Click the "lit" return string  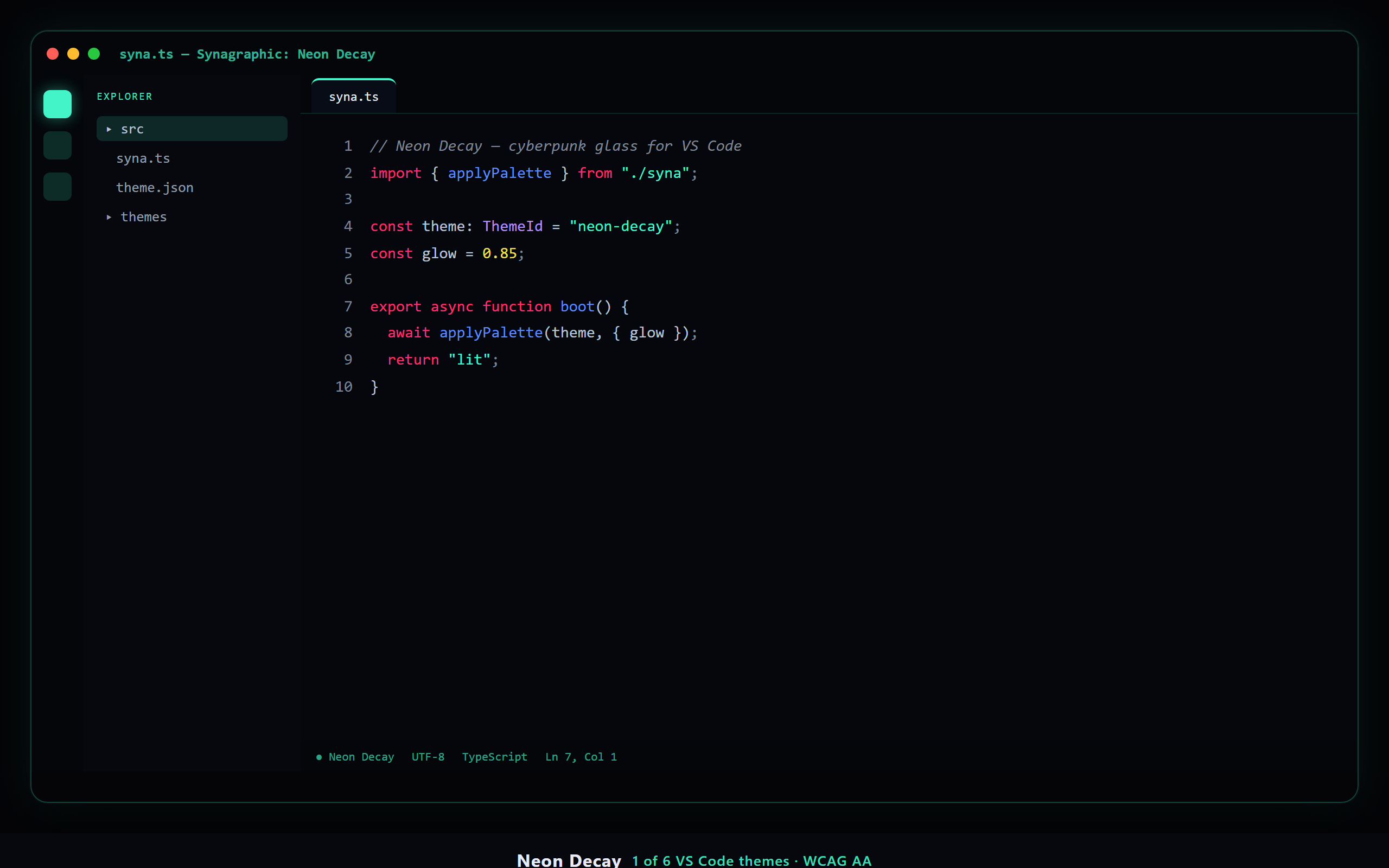469,360
